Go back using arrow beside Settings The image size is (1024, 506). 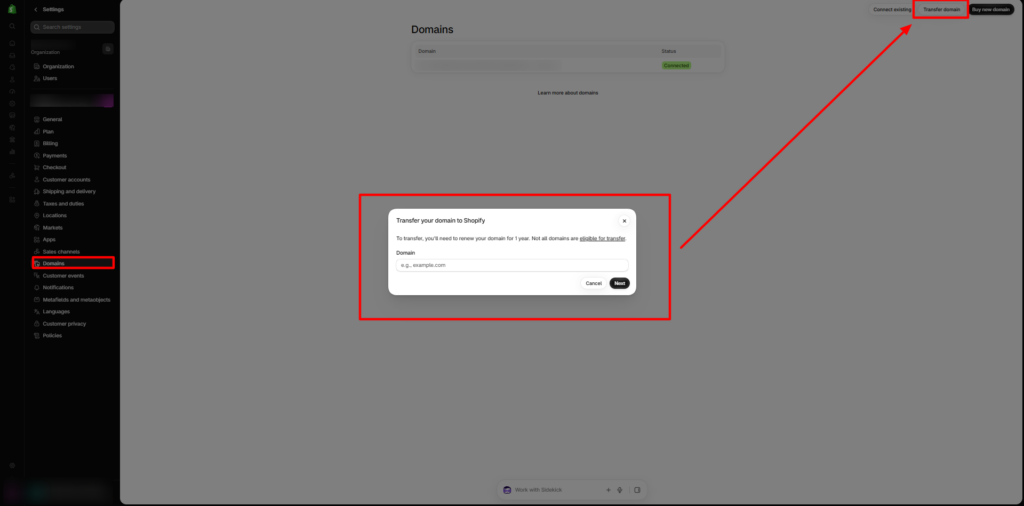tap(35, 10)
